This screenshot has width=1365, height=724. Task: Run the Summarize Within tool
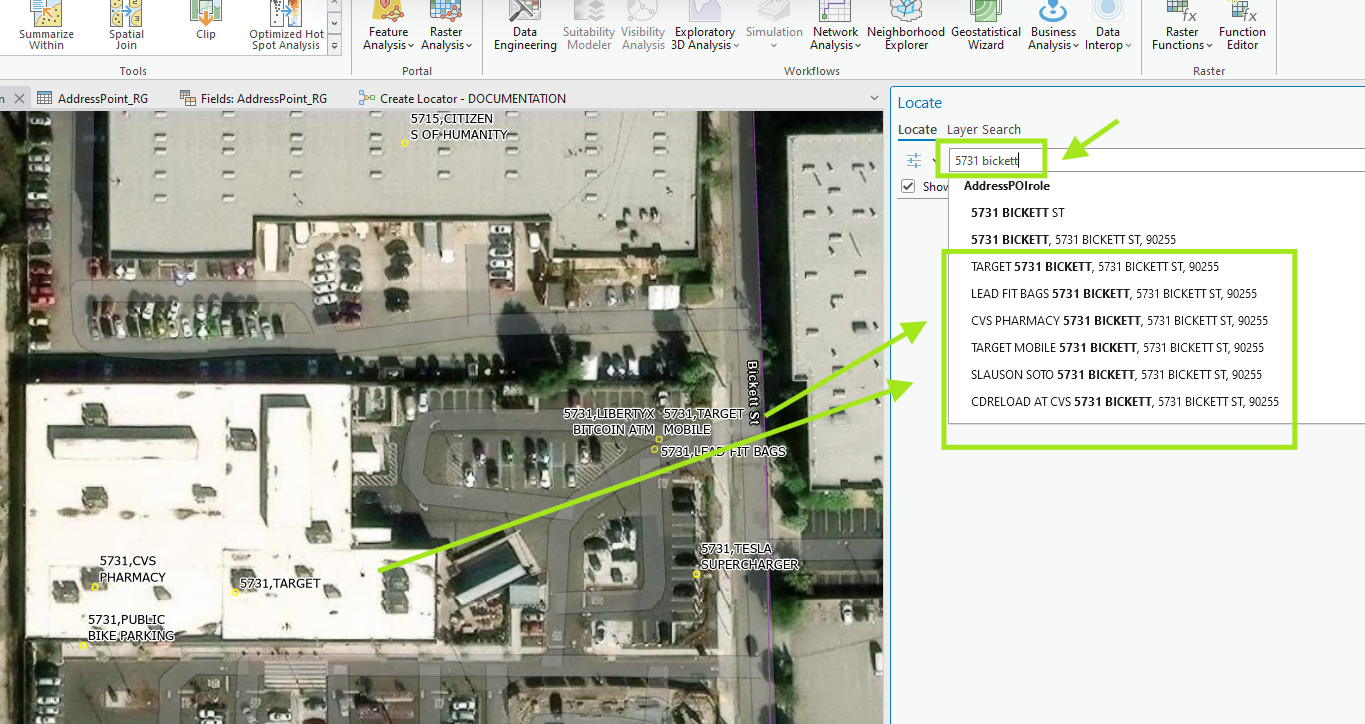coord(46,26)
